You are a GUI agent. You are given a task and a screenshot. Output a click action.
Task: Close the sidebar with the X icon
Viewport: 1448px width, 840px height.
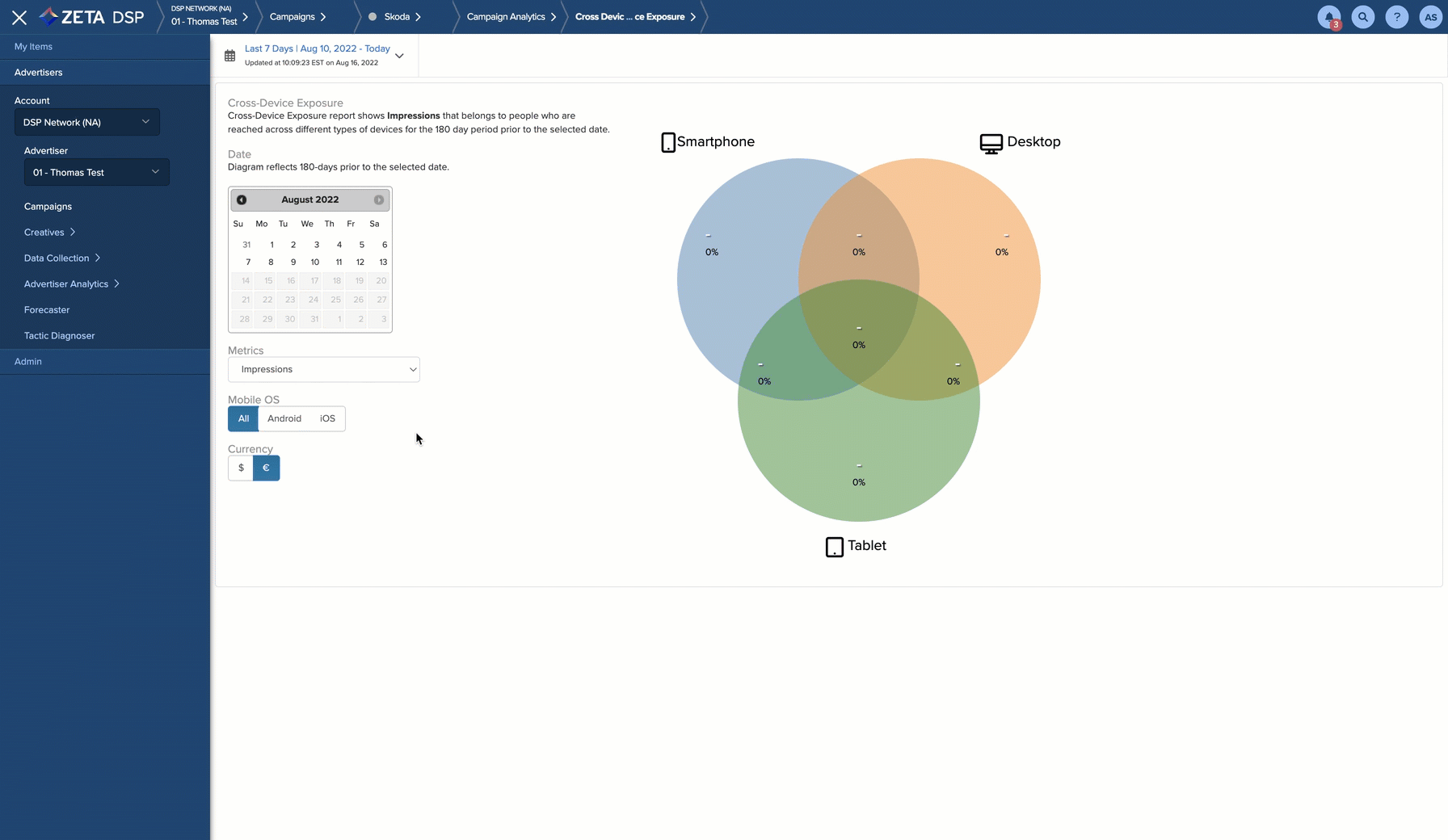pyautogui.click(x=19, y=17)
